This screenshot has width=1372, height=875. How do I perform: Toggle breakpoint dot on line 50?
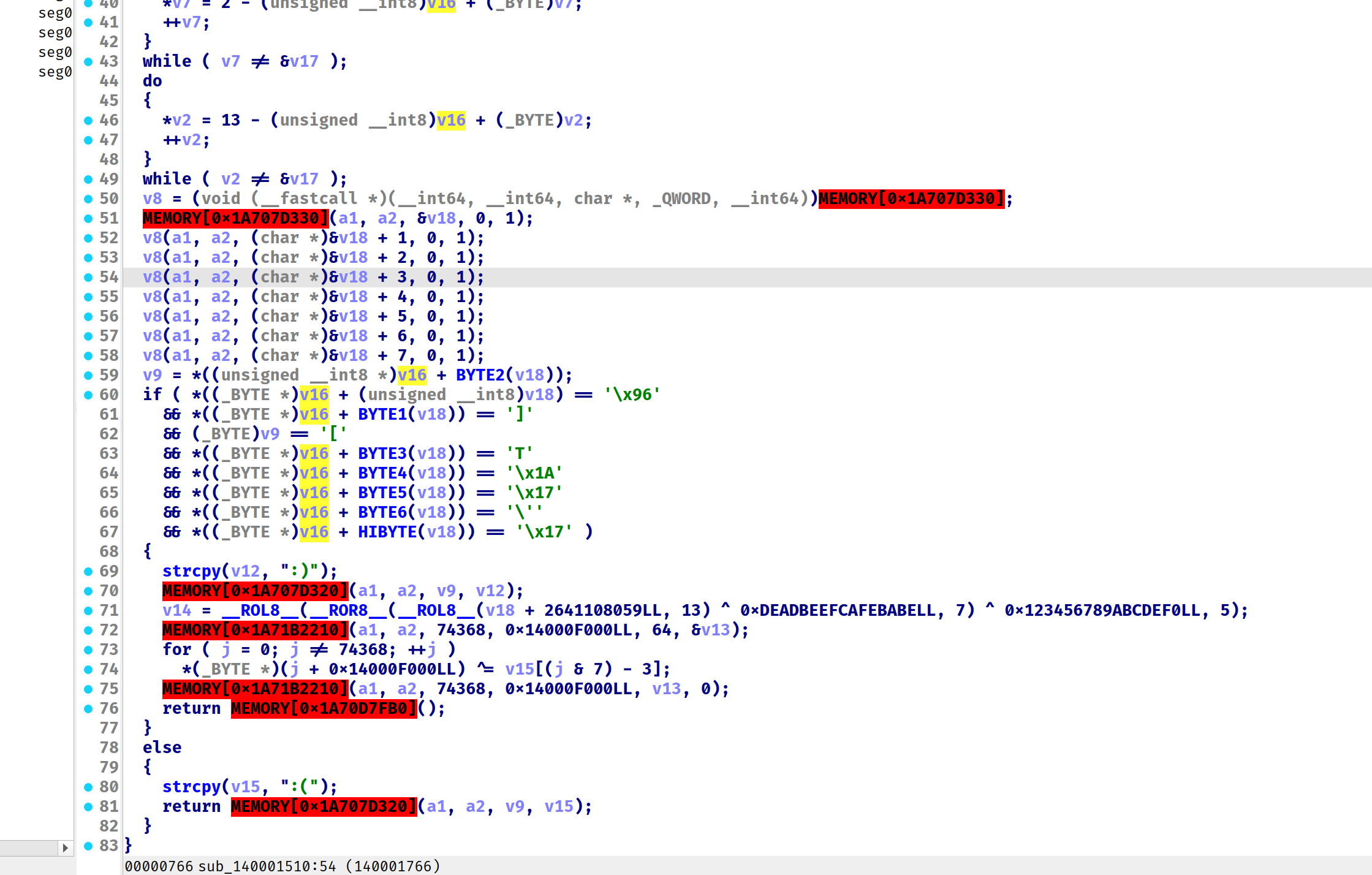tap(88, 199)
